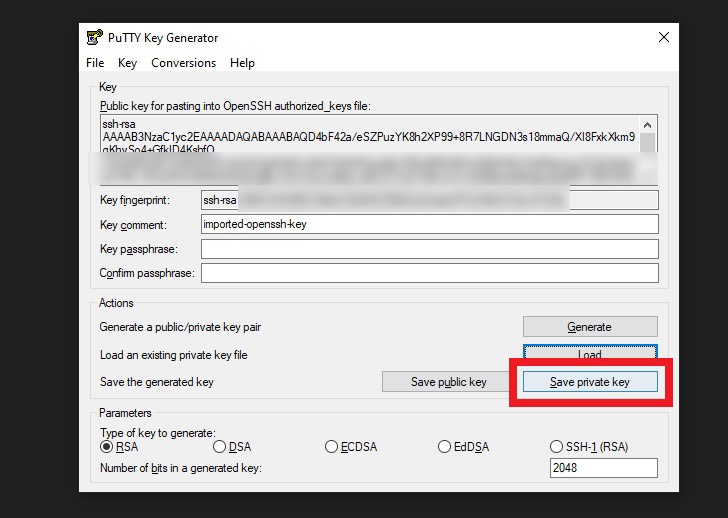728x518 pixels.
Task: Open the Key menu
Action: 127,63
